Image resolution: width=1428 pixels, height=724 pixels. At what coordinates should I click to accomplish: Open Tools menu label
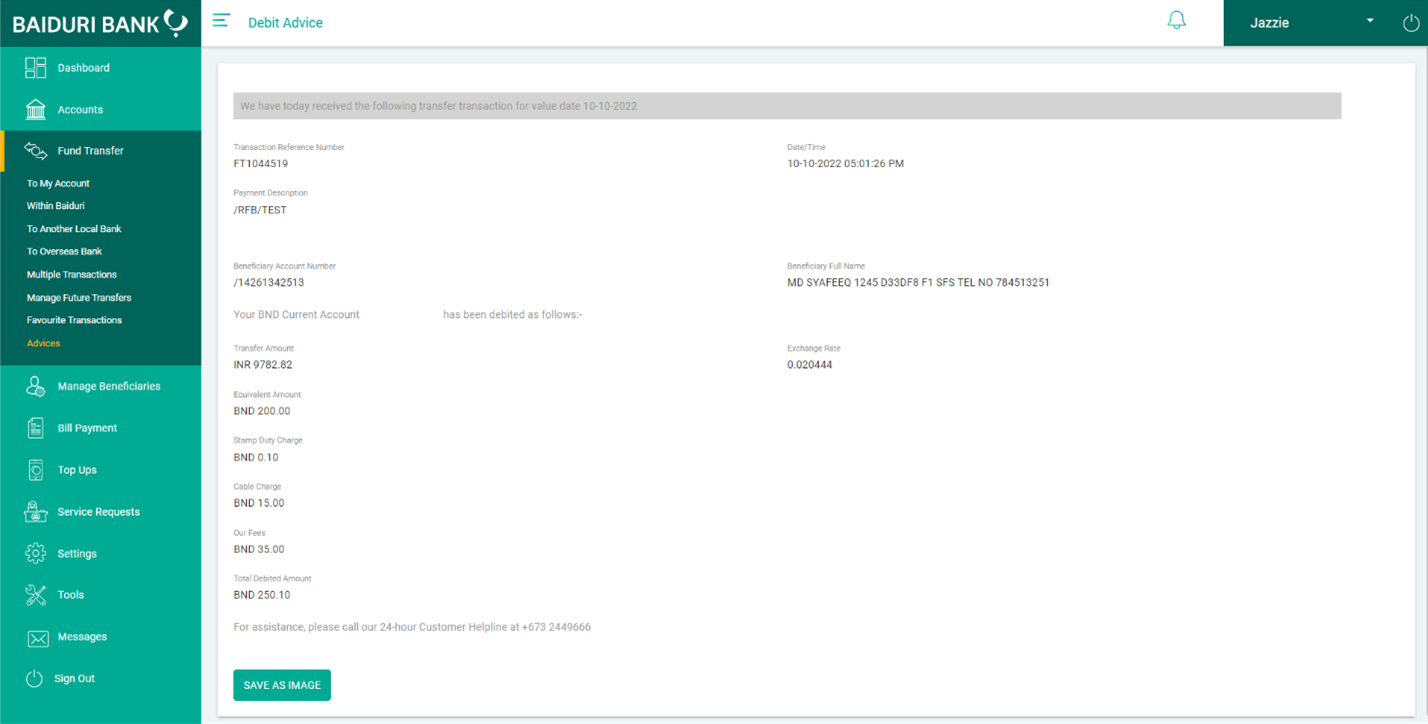coord(70,595)
